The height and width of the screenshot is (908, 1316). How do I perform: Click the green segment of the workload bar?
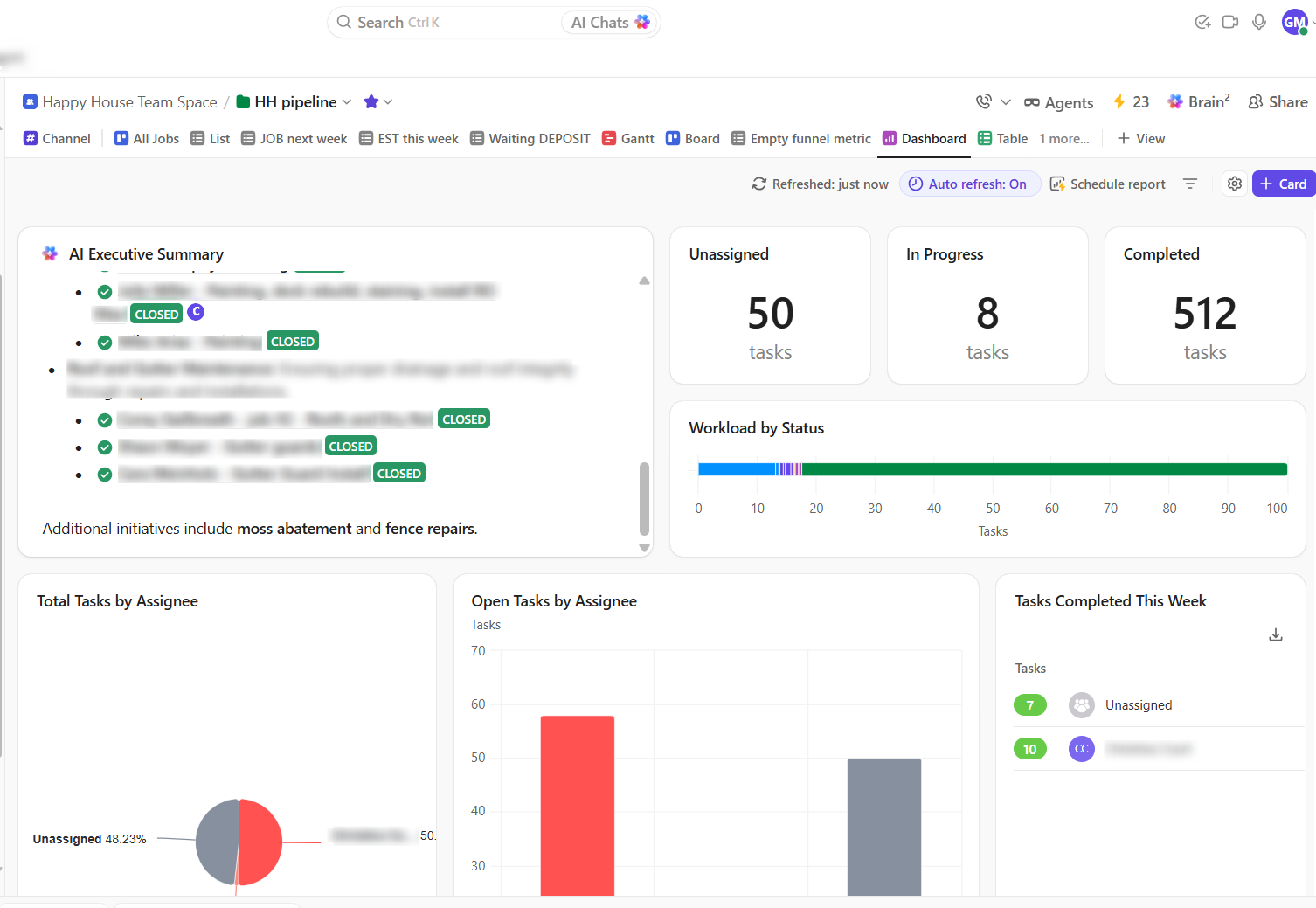pyautogui.click(x=1044, y=469)
